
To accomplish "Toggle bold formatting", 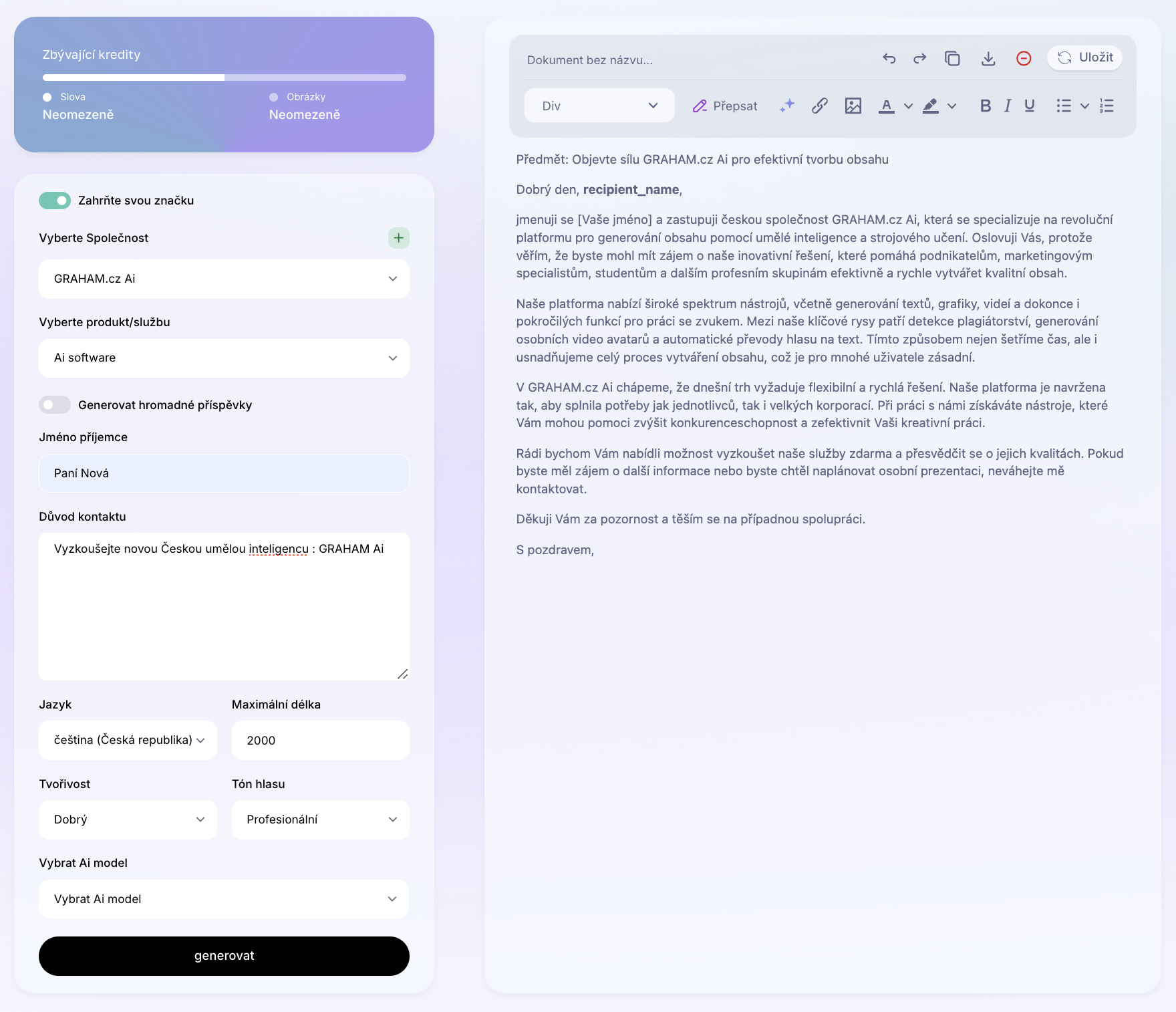I will (986, 106).
